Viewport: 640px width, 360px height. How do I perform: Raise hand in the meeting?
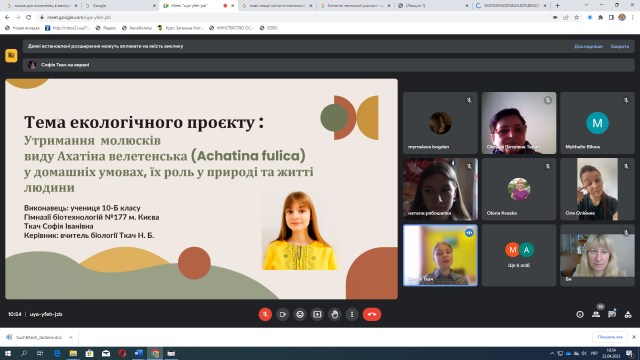[x=335, y=314]
